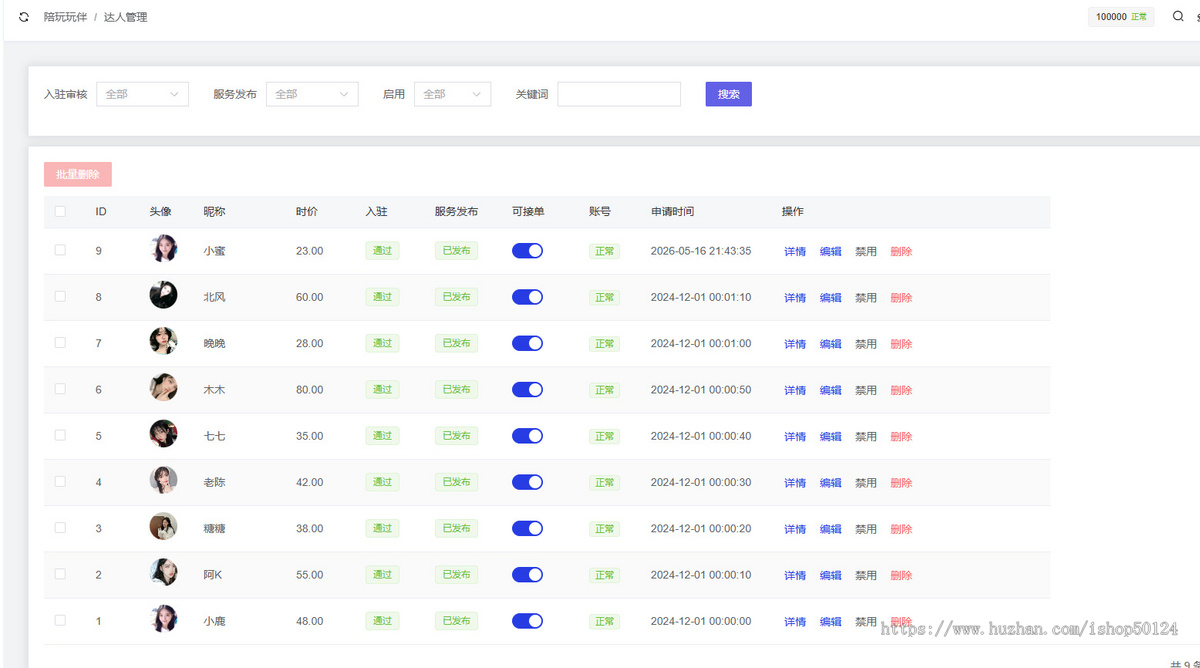1200x668 pixels.
Task: Click 删除 for 木木
Action: (x=901, y=390)
